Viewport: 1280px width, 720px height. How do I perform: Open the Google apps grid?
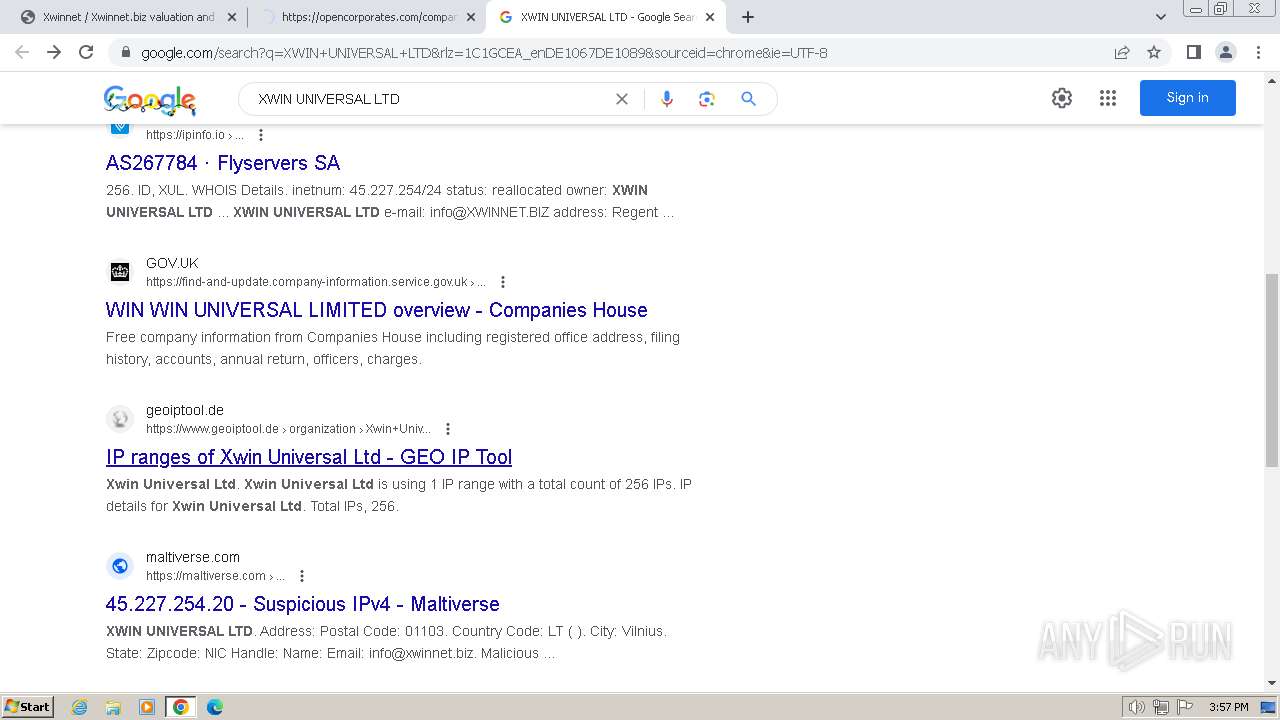tap(1108, 98)
